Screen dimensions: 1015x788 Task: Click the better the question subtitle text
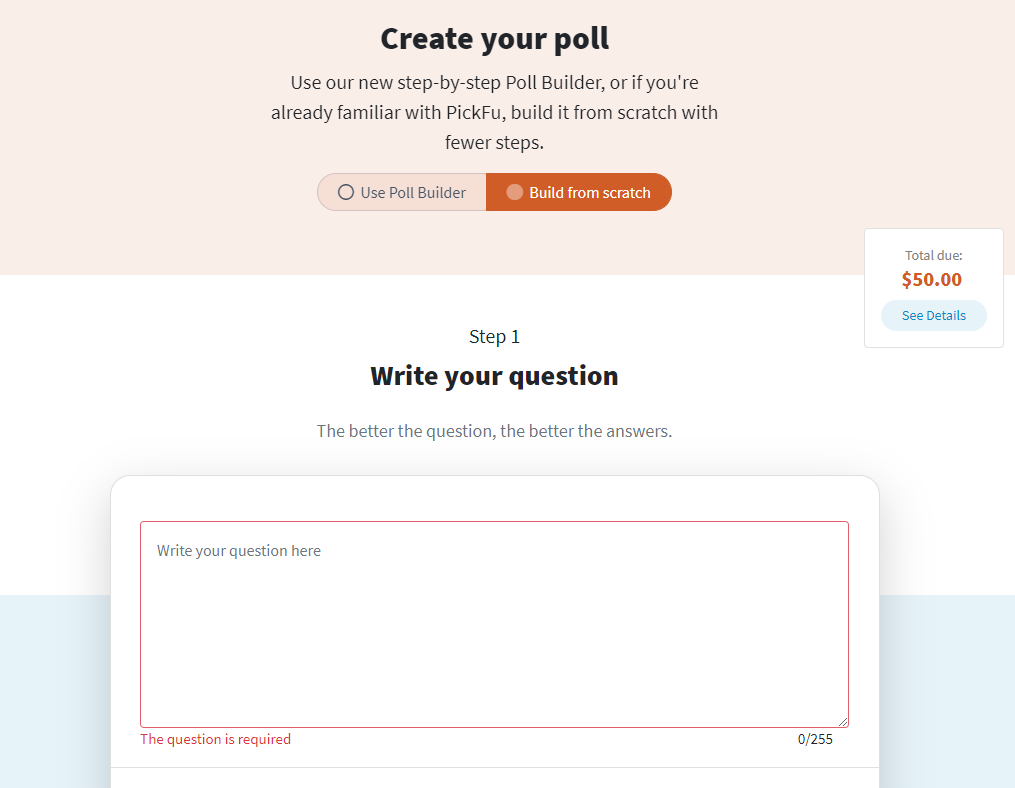(494, 431)
